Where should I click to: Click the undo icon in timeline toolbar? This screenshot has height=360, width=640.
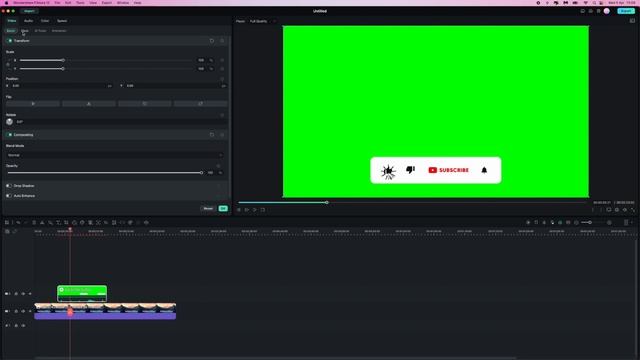18,222
